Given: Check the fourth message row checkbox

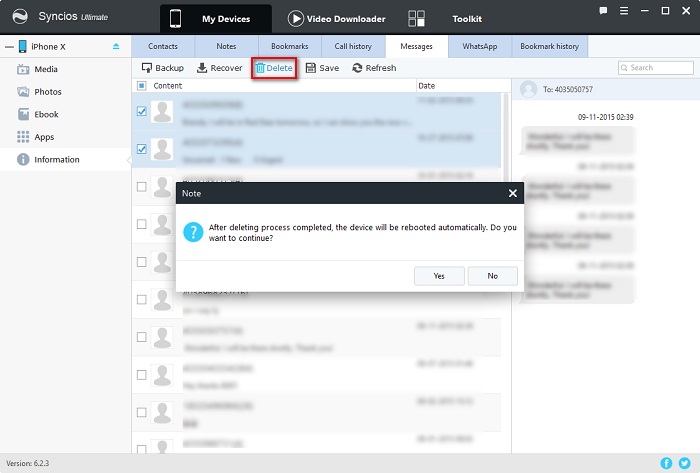Looking at the screenshot, I should [x=142, y=224].
